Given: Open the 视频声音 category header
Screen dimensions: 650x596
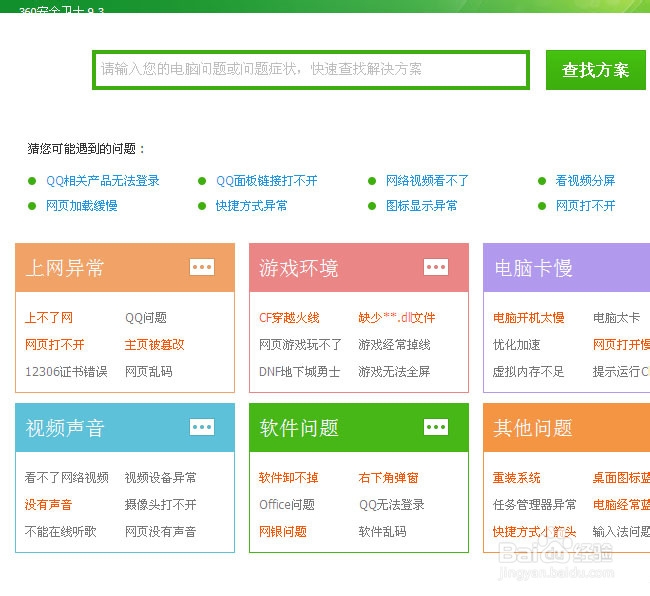Looking at the screenshot, I should (125, 428).
